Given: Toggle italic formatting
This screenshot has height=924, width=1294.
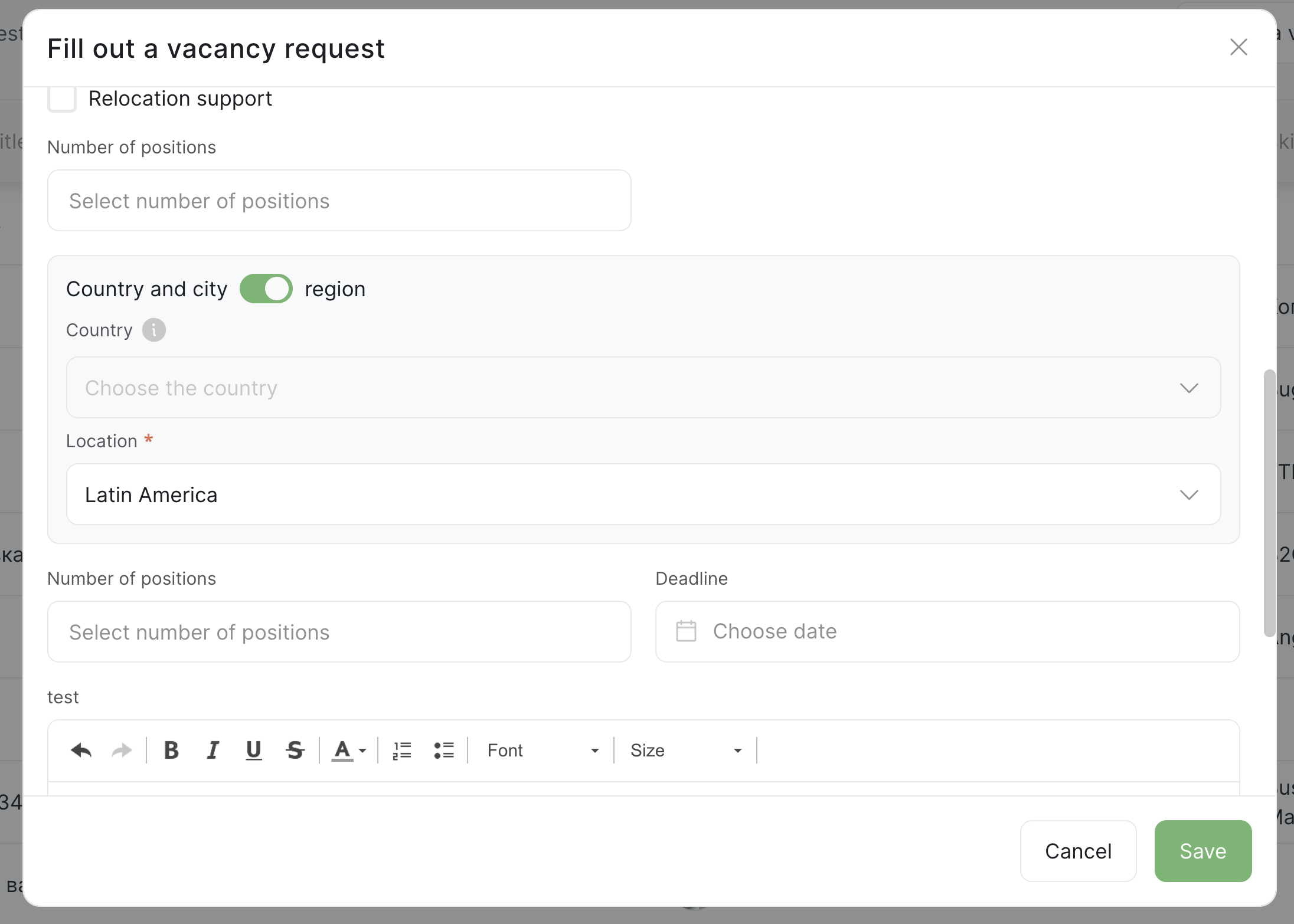Looking at the screenshot, I should point(213,751).
